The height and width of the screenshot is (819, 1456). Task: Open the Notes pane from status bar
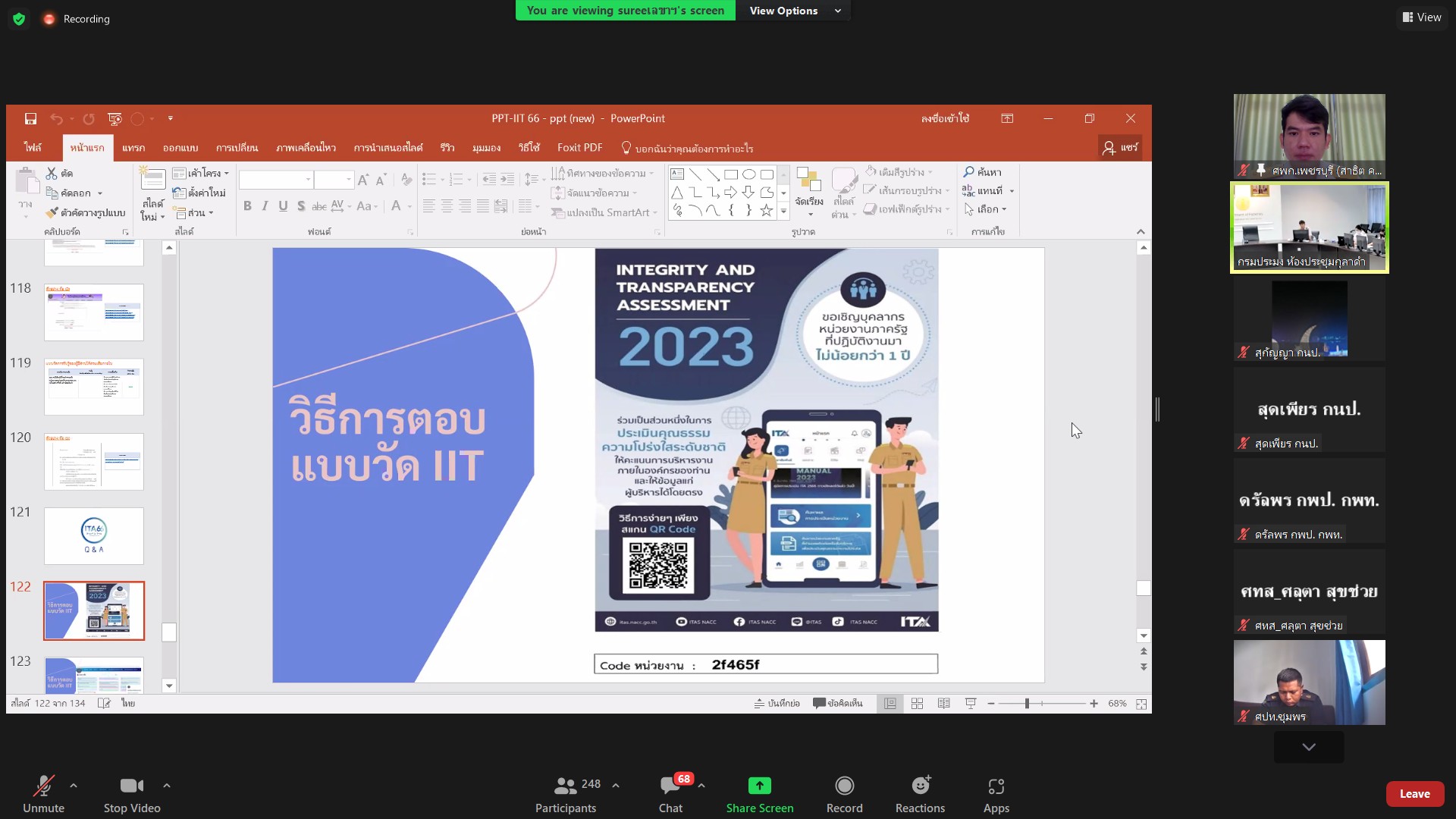pyautogui.click(x=777, y=703)
